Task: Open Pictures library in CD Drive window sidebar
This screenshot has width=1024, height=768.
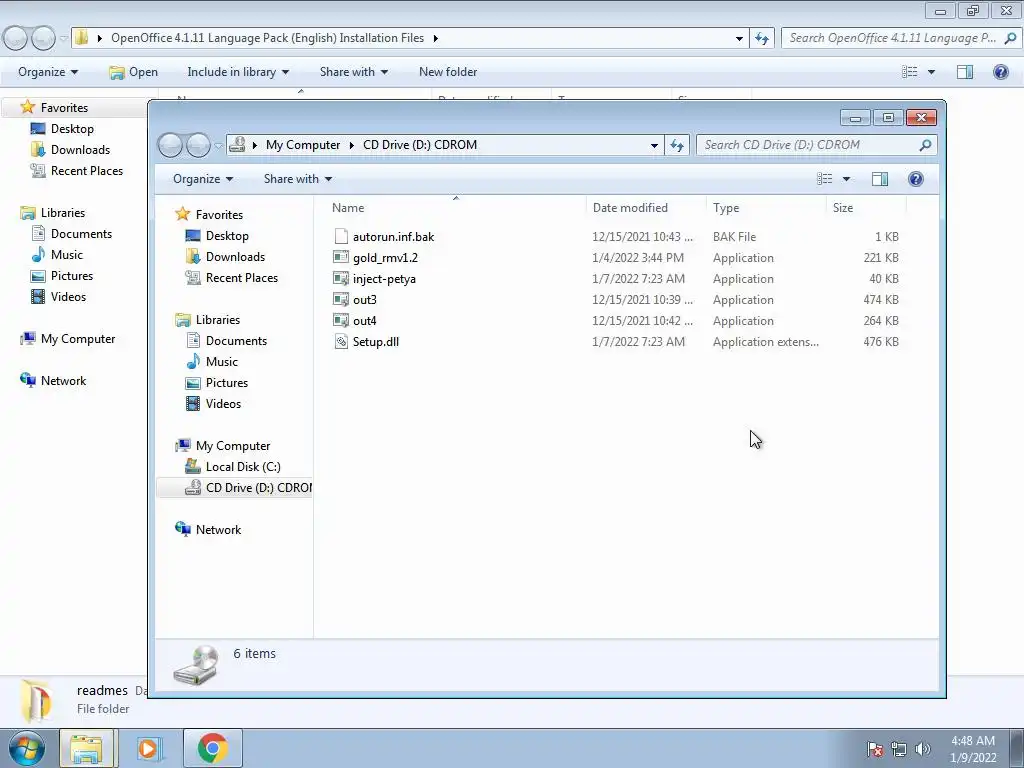Action: (x=216, y=383)
